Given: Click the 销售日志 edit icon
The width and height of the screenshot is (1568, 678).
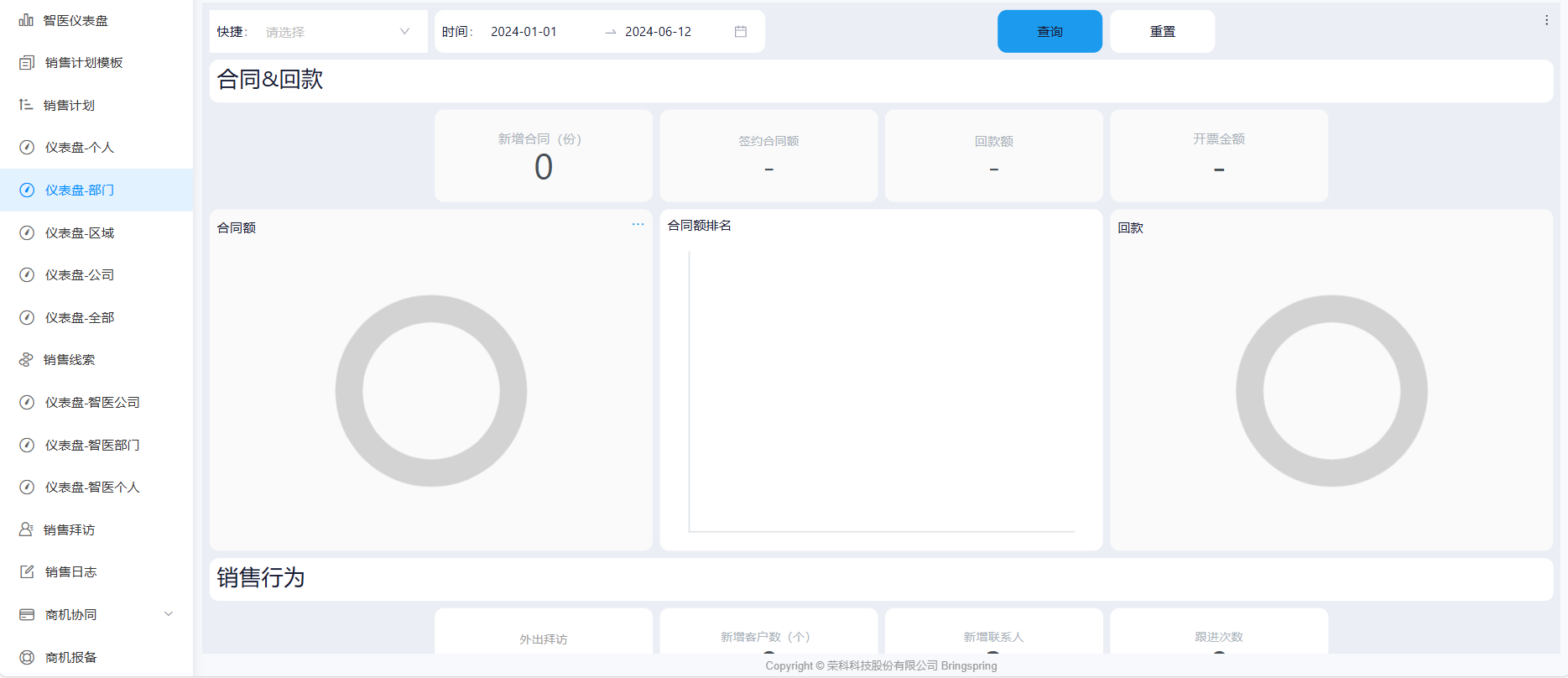Looking at the screenshot, I should [x=27, y=572].
